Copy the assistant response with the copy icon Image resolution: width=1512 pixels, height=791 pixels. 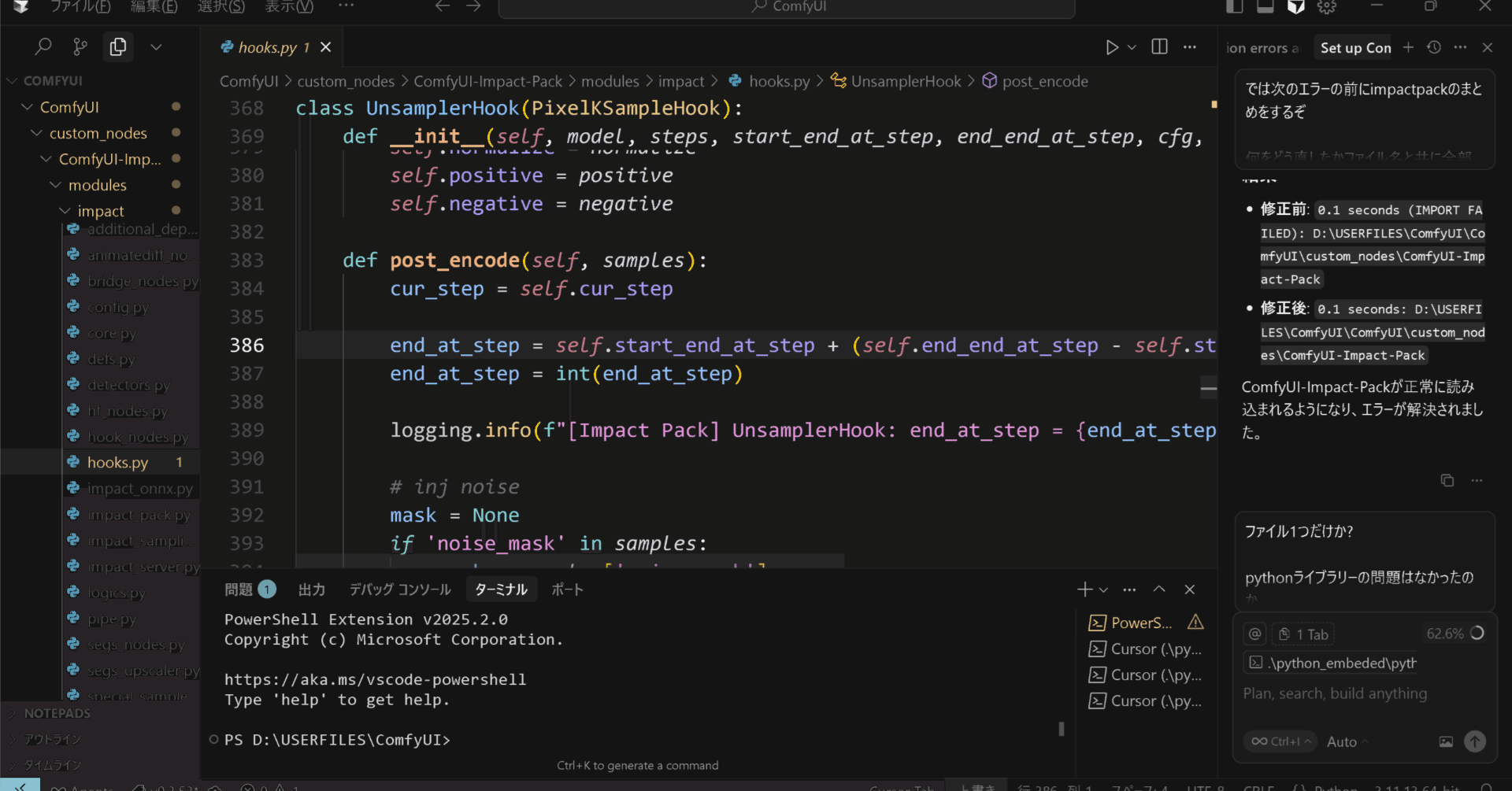(x=1447, y=480)
